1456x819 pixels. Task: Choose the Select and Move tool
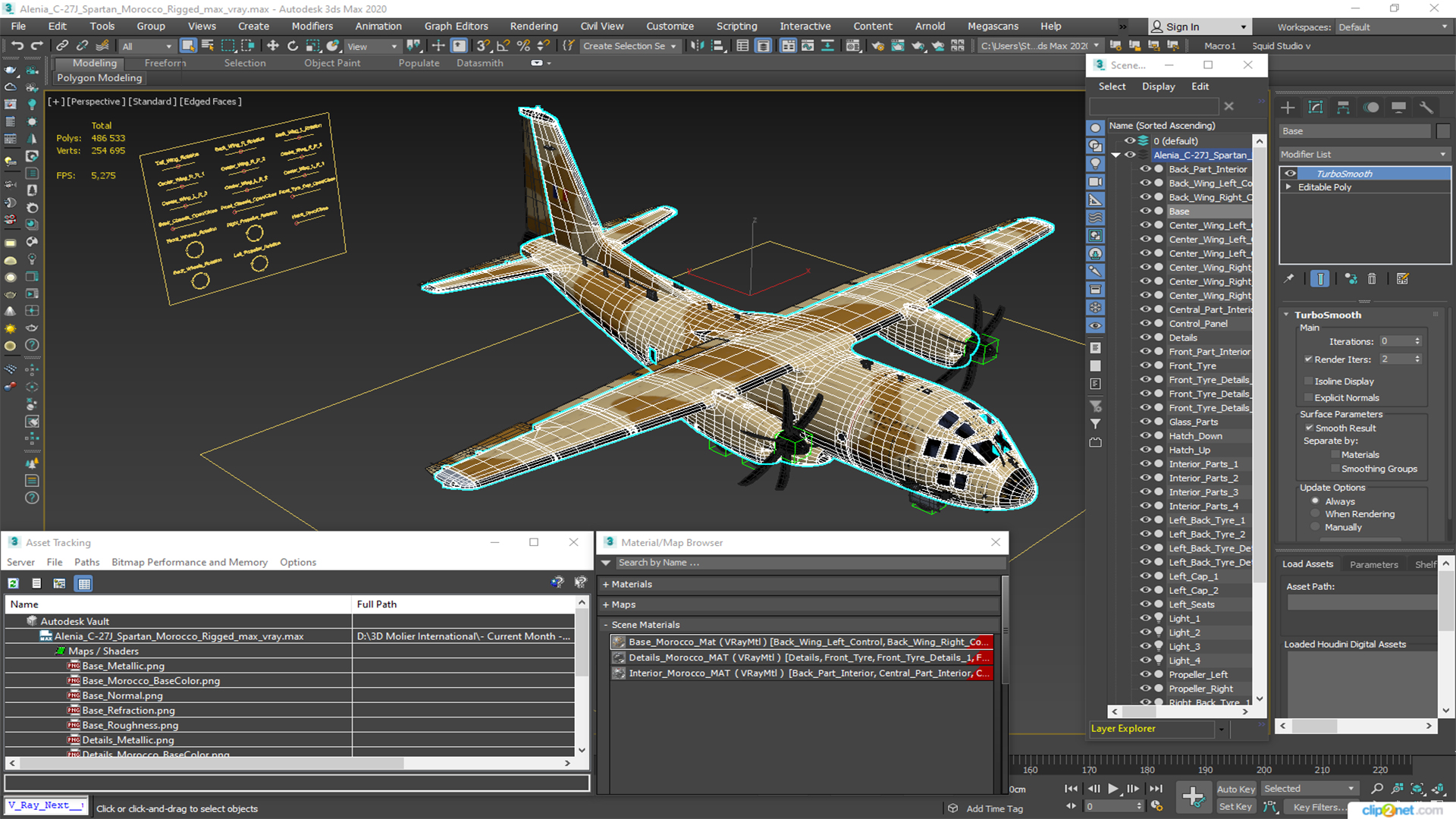point(273,45)
